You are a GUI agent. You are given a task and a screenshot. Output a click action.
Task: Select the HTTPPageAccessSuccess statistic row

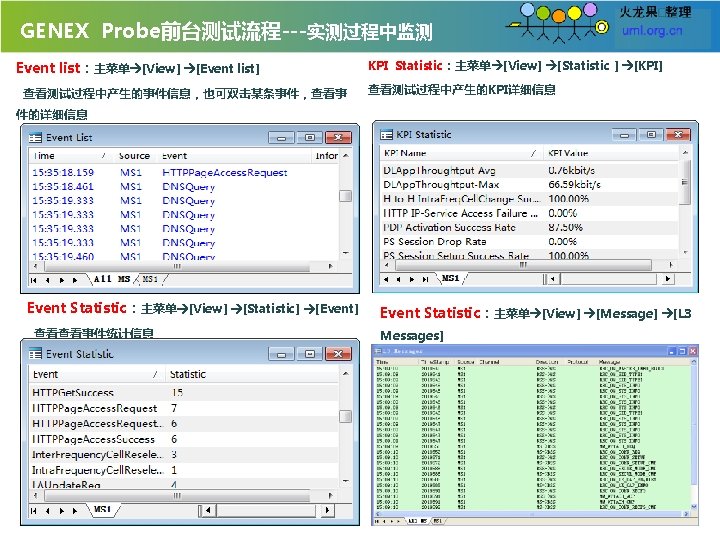(184, 440)
